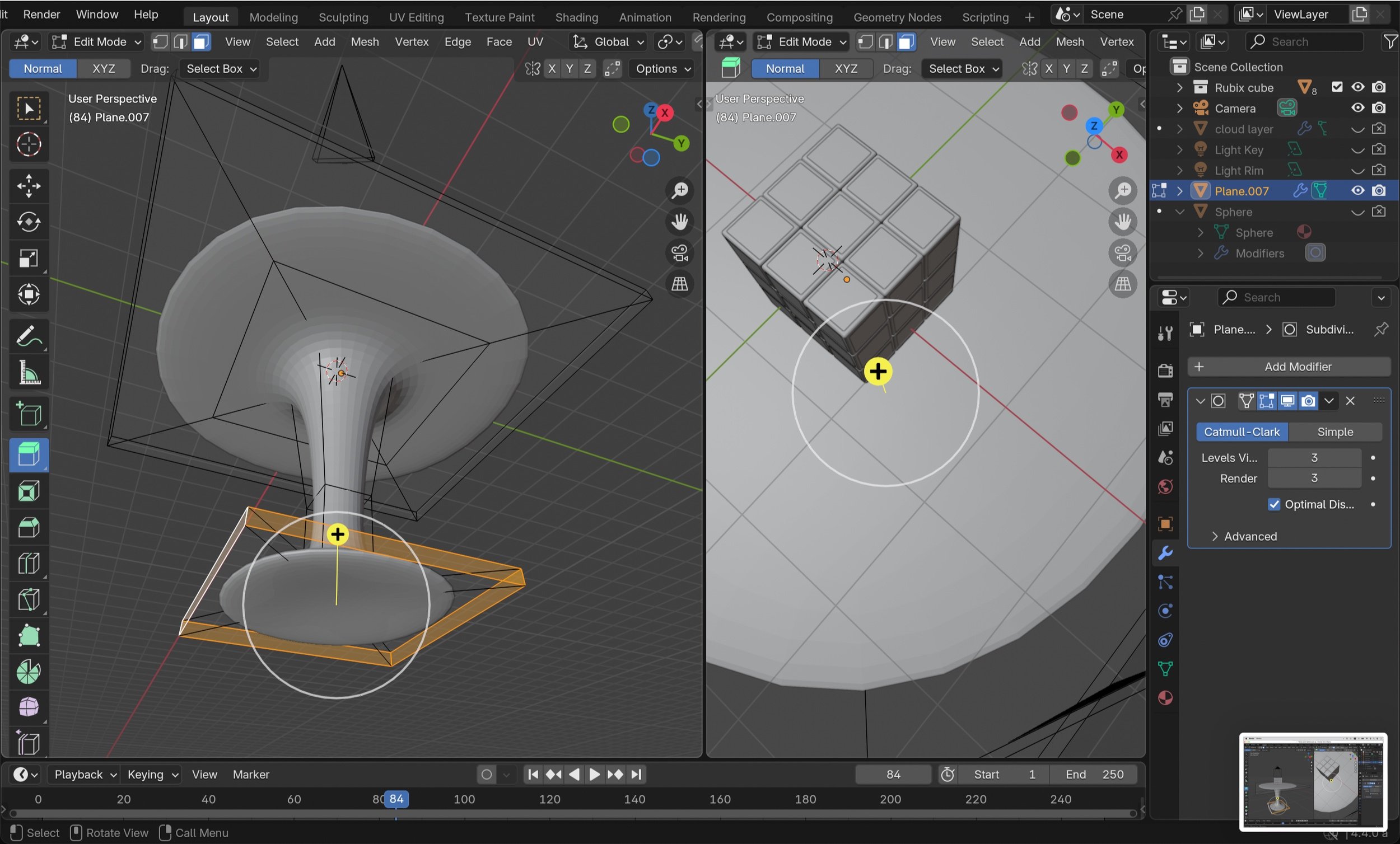Select the Cursor tool
This screenshot has width=1400, height=844.
coord(29,144)
